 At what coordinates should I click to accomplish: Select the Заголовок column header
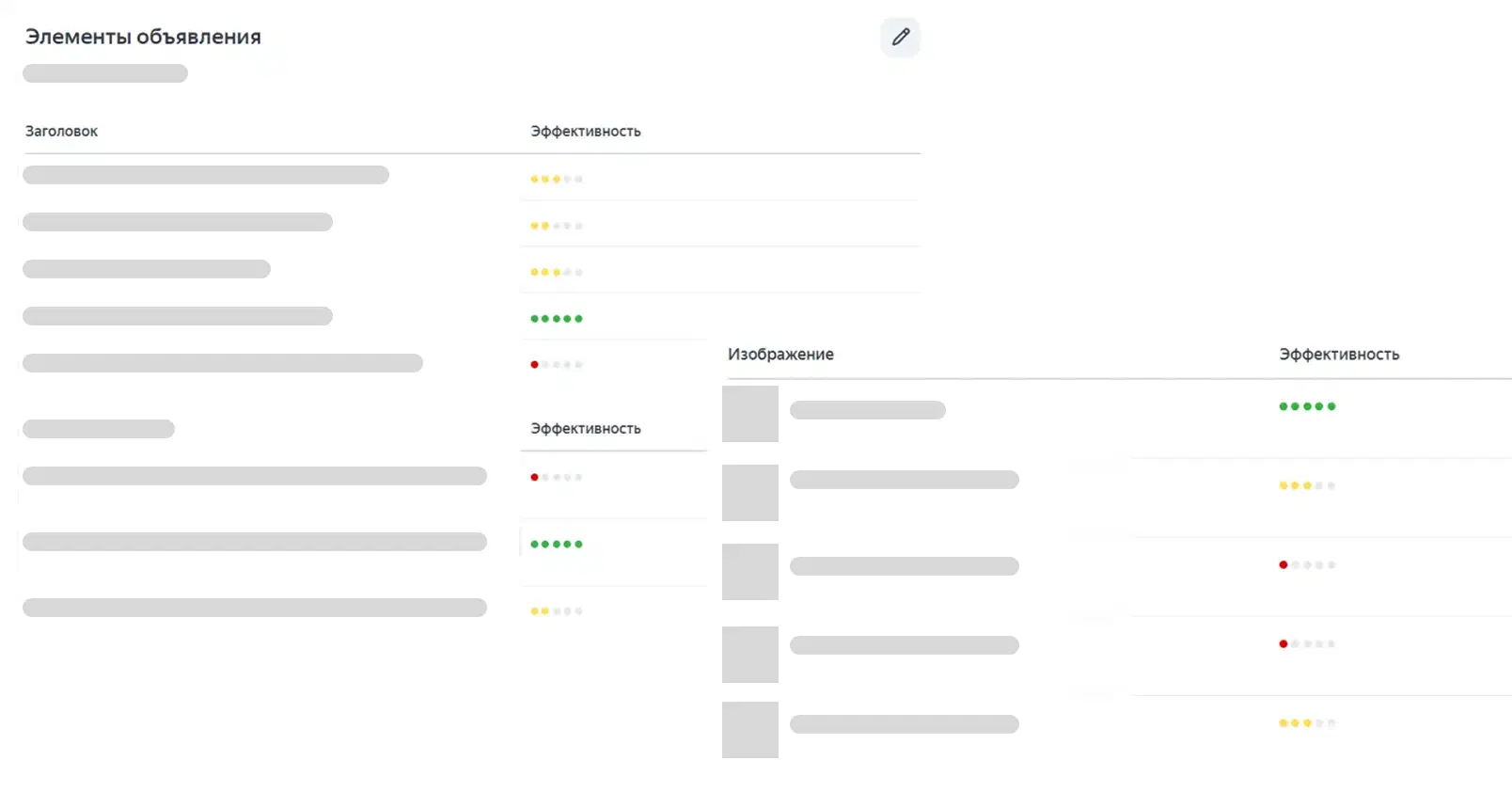(61, 132)
